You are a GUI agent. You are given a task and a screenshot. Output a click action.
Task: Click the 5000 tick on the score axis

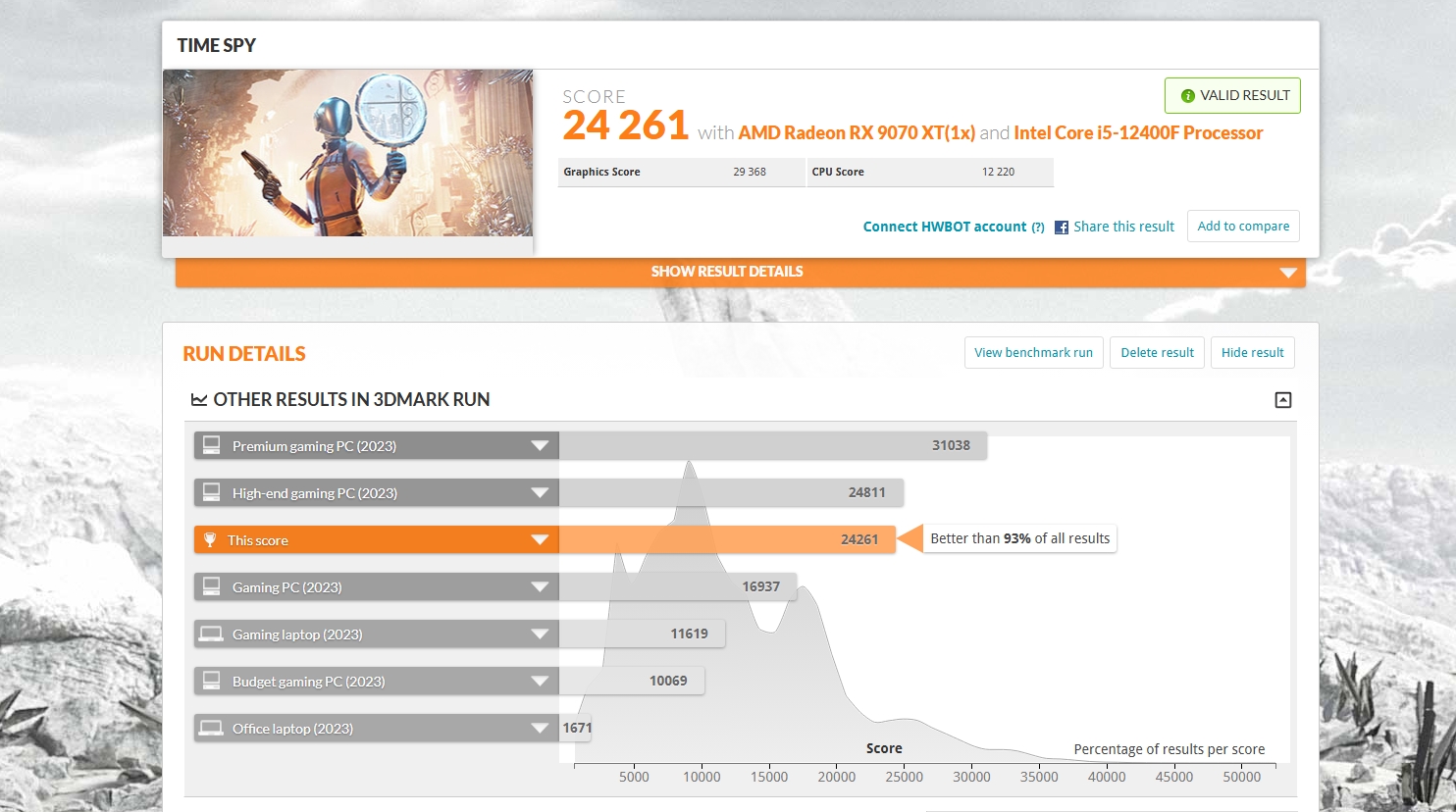634,777
